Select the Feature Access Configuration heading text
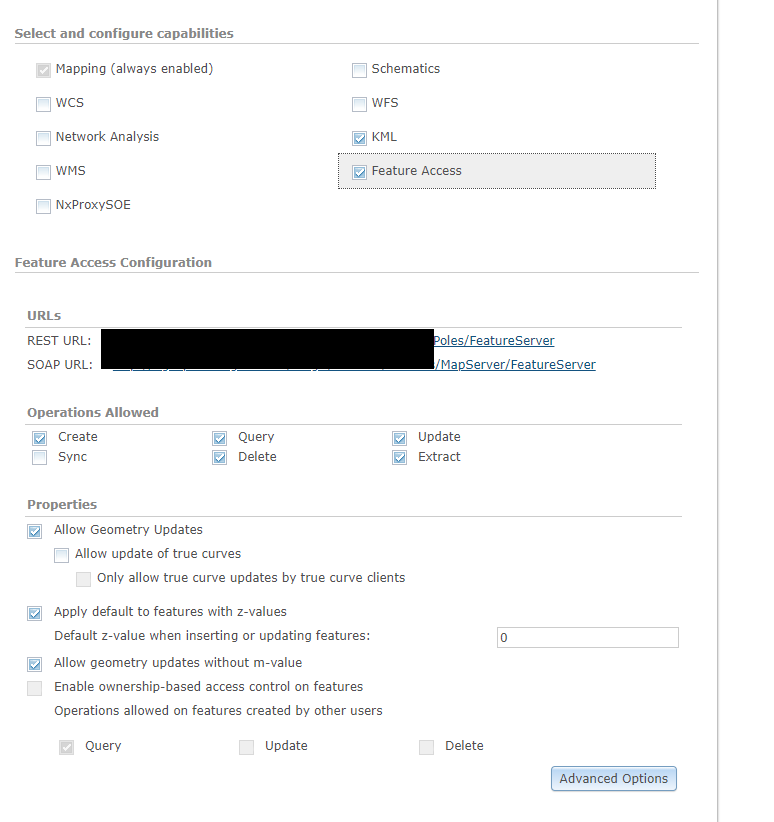This screenshot has width=774, height=822. tap(113, 263)
